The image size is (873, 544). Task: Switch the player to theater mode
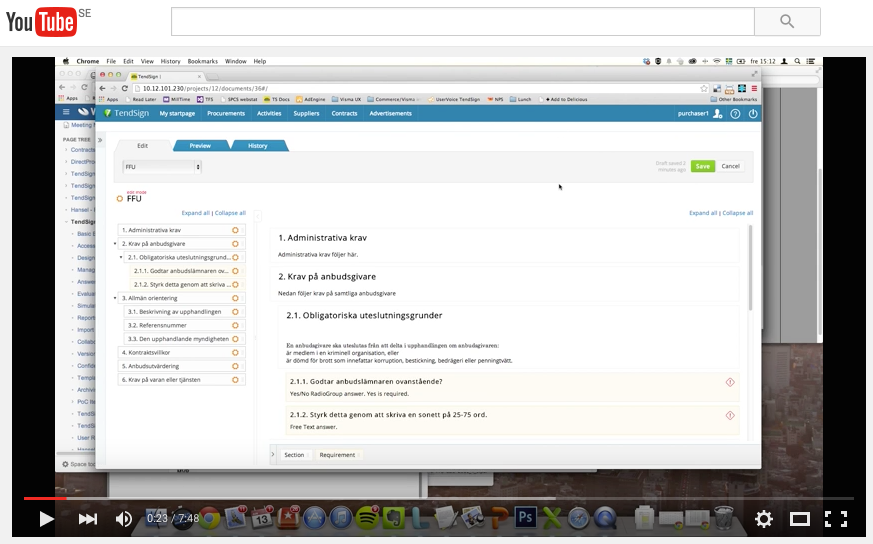[x=800, y=520]
